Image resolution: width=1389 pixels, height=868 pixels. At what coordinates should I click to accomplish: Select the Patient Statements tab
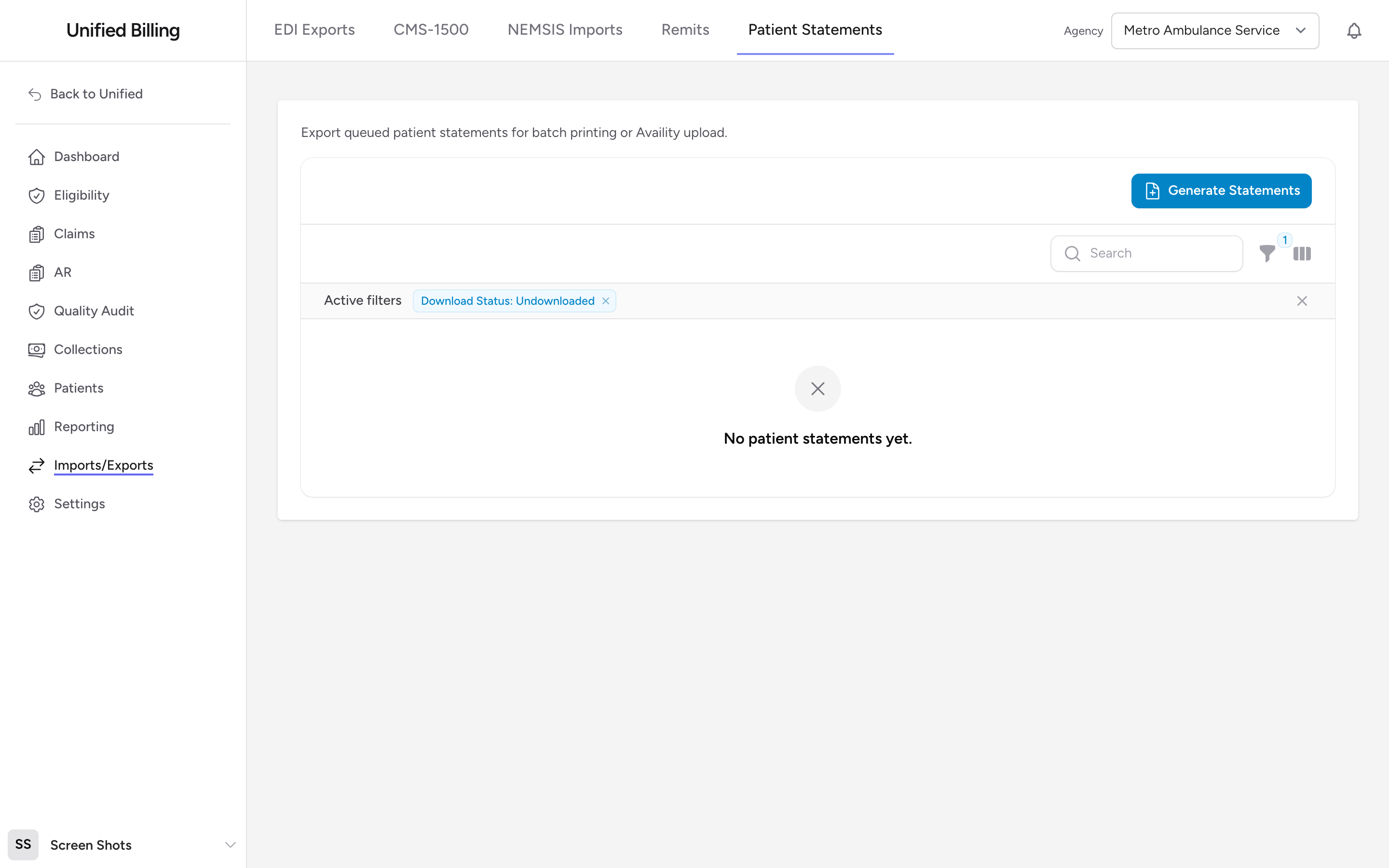pyautogui.click(x=815, y=30)
